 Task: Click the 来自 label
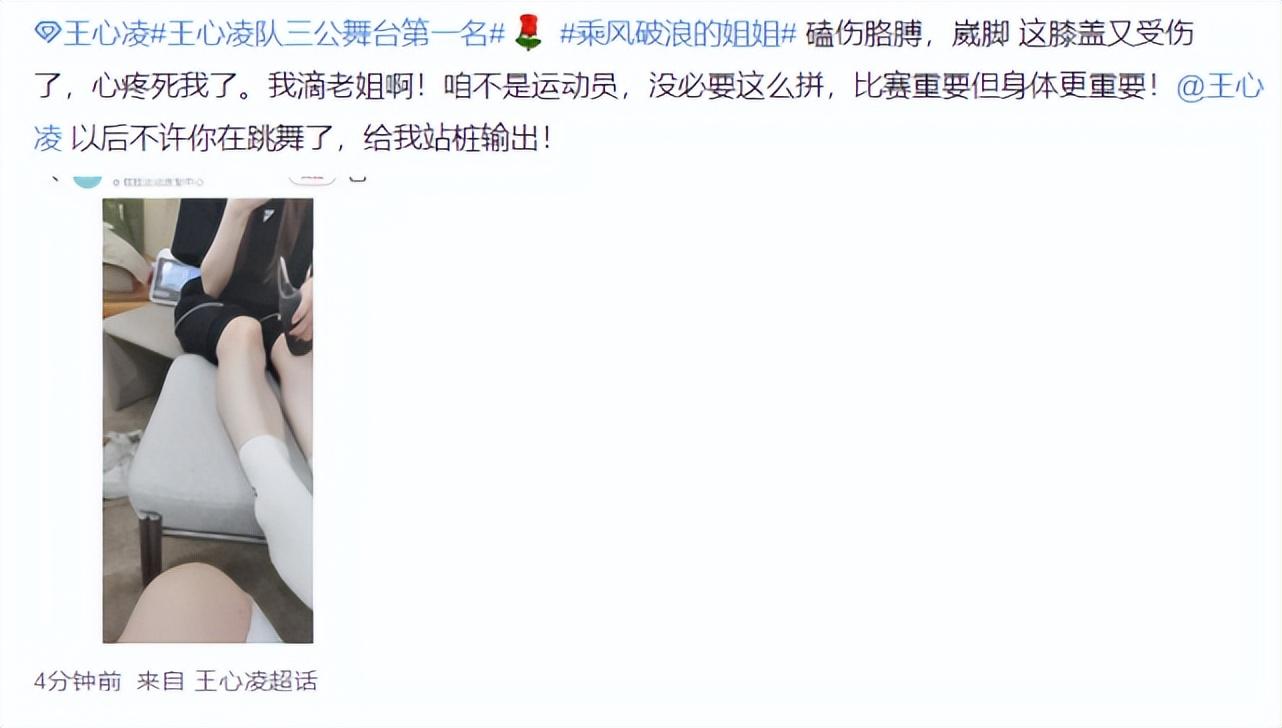click(x=161, y=682)
